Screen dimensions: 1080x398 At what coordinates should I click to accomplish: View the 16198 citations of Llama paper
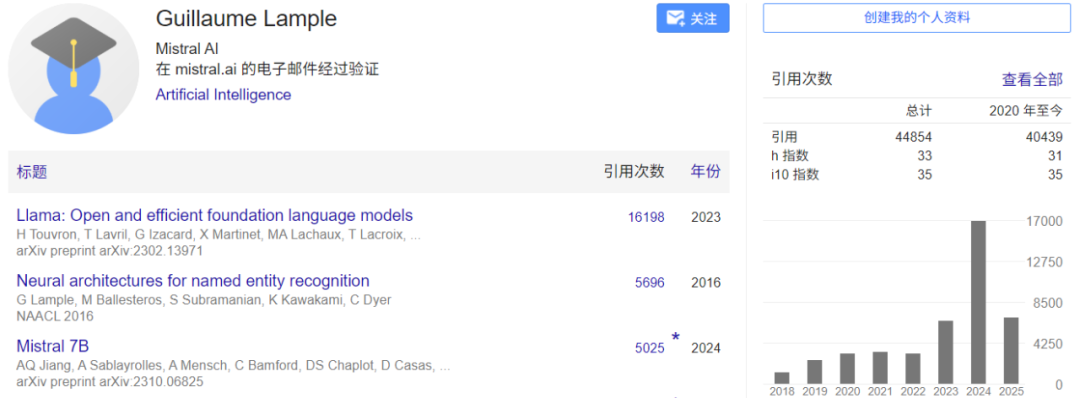pos(646,218)
